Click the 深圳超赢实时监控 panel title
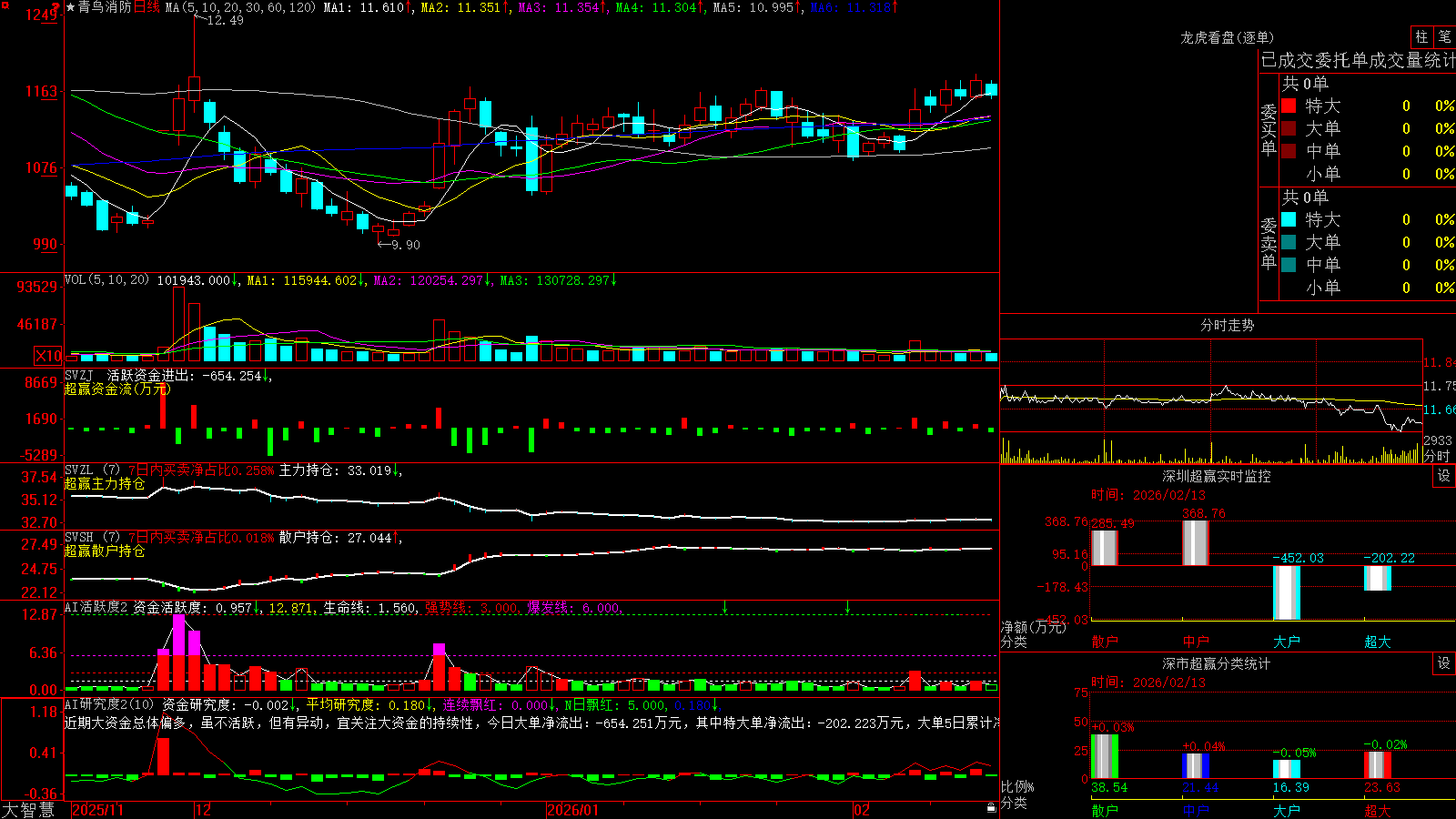The image size is (1456, 819). point(1217,476)
